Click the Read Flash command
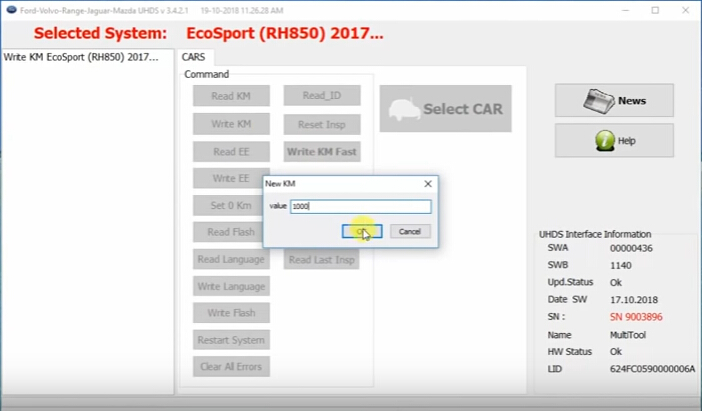 [228, 232]
